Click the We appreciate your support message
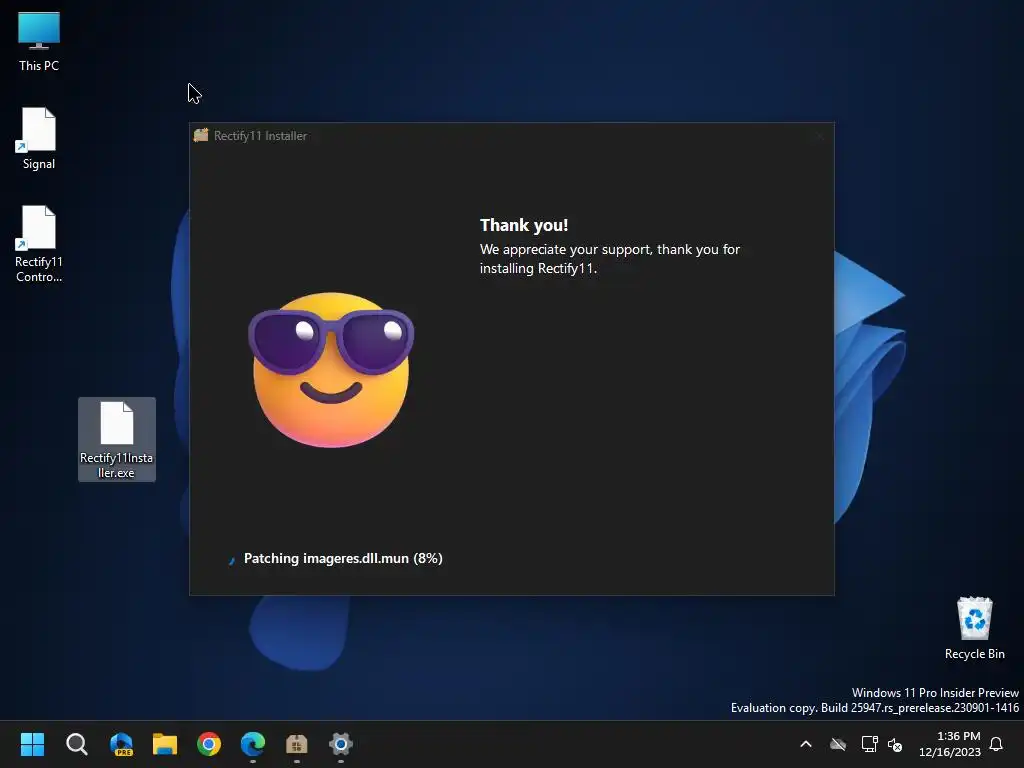This screenshot has width=1024, height=768. tap(610, 259)
